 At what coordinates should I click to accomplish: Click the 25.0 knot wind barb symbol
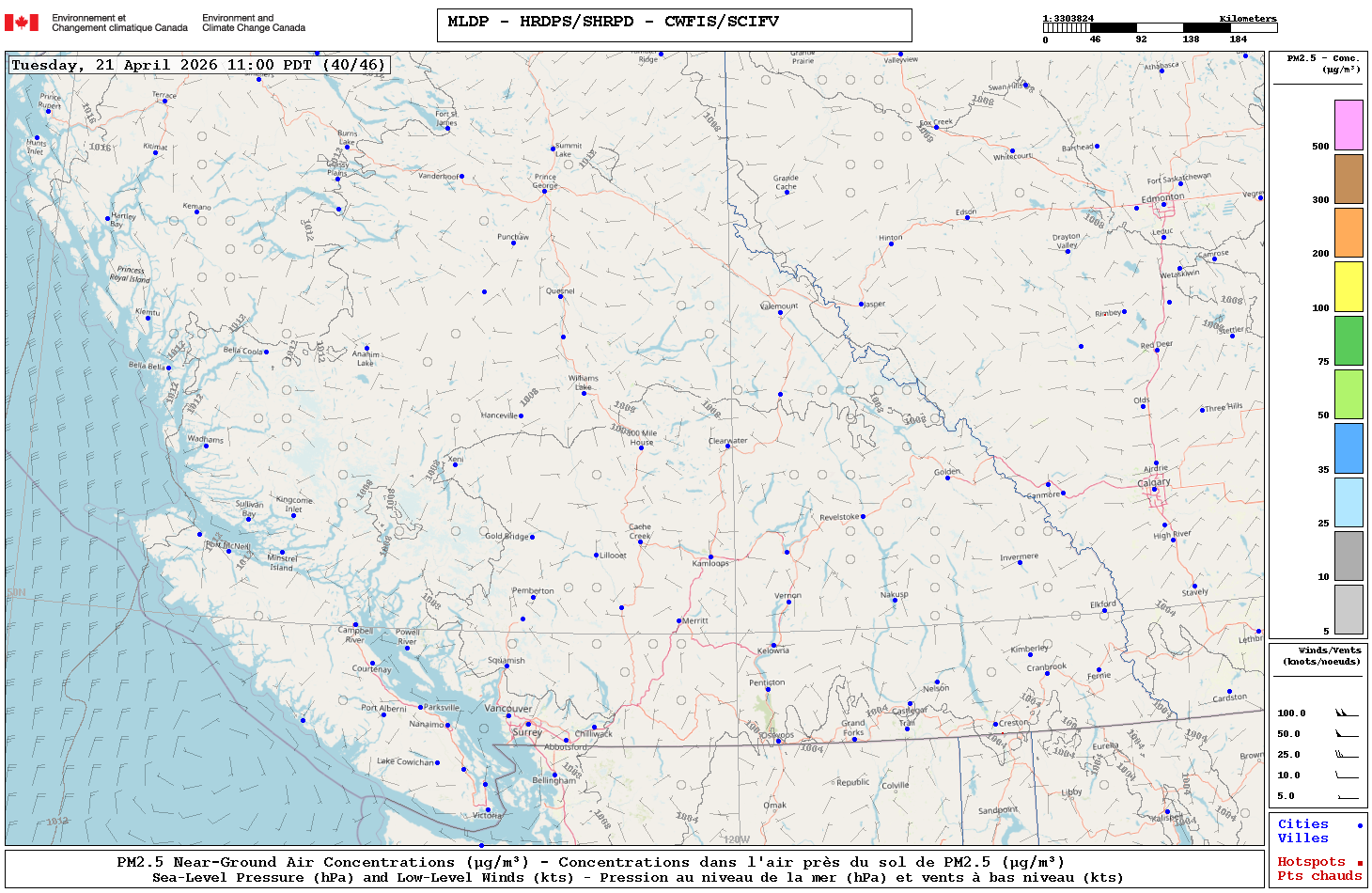(1347, 755)
